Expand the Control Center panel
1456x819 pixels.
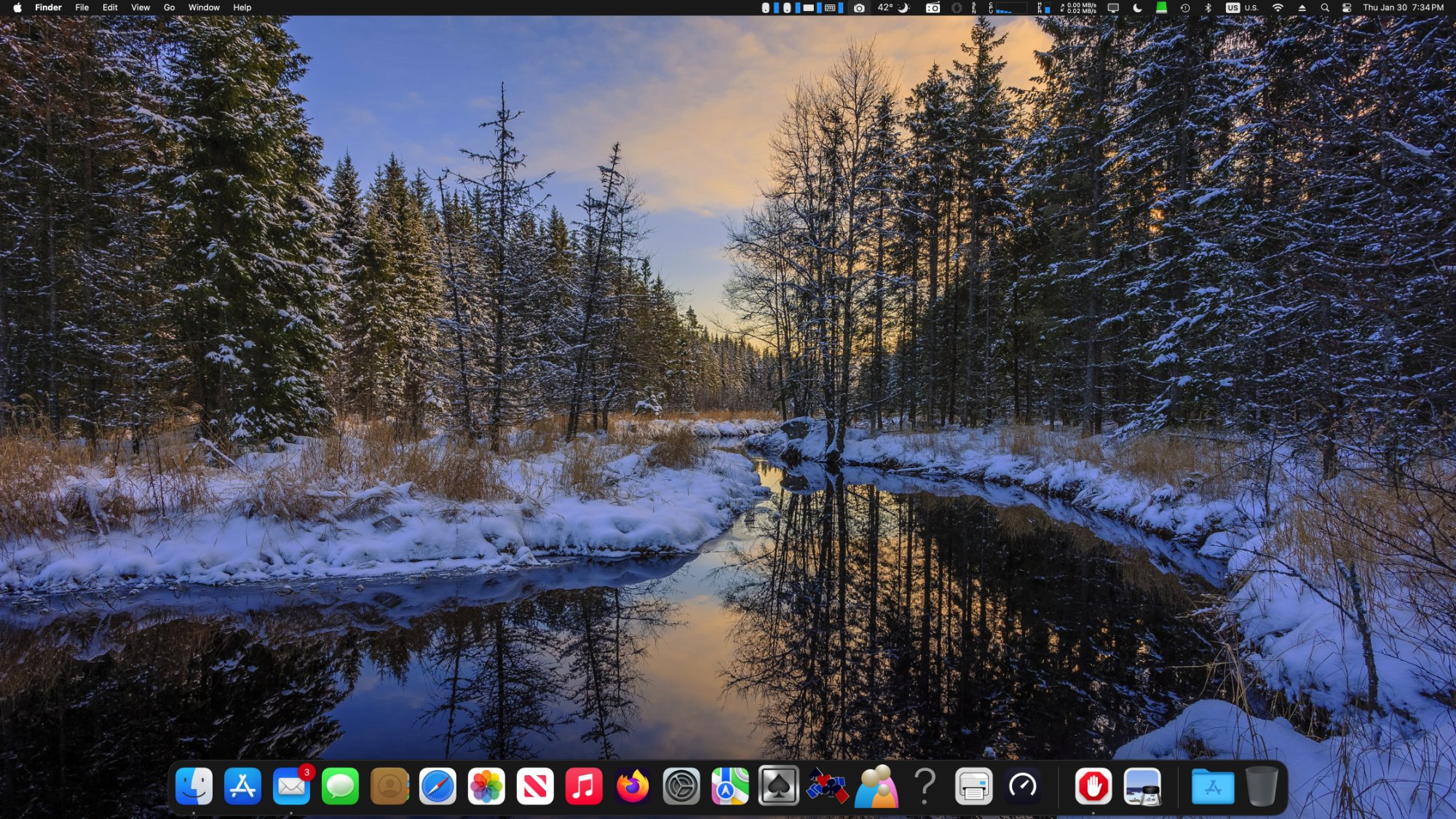1347,7
